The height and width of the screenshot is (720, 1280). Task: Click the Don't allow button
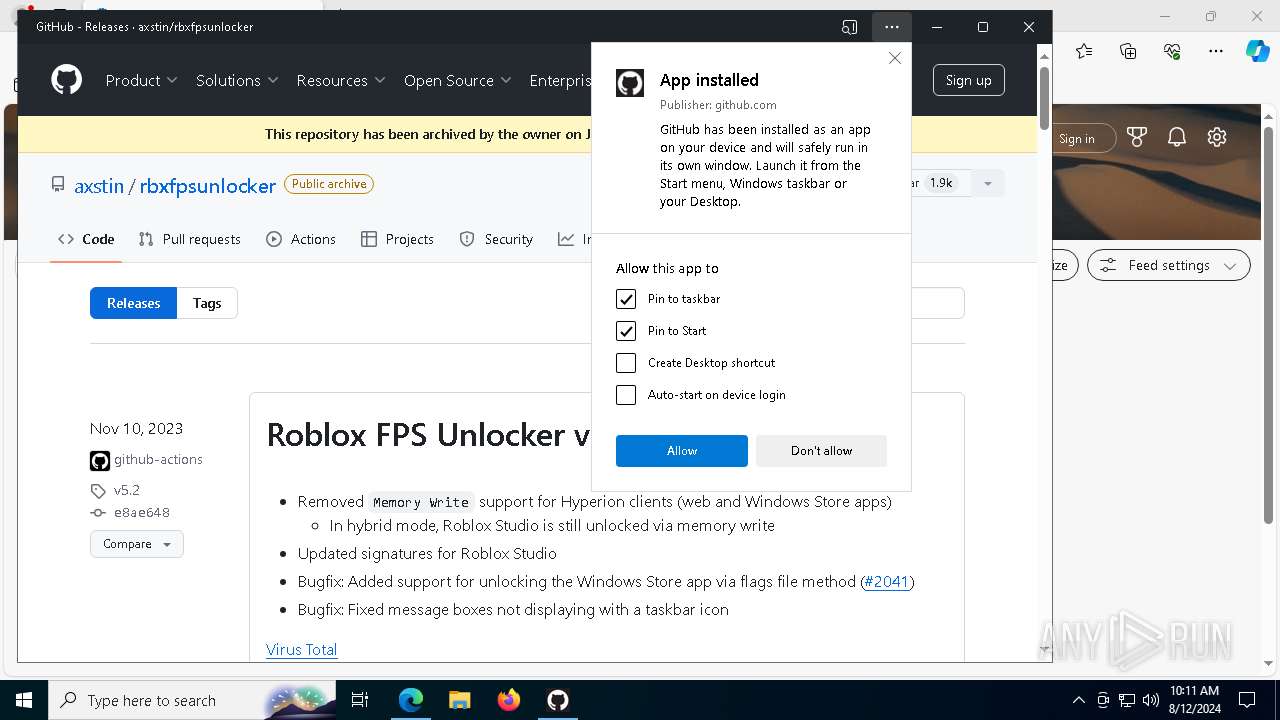tap(821, 451)
